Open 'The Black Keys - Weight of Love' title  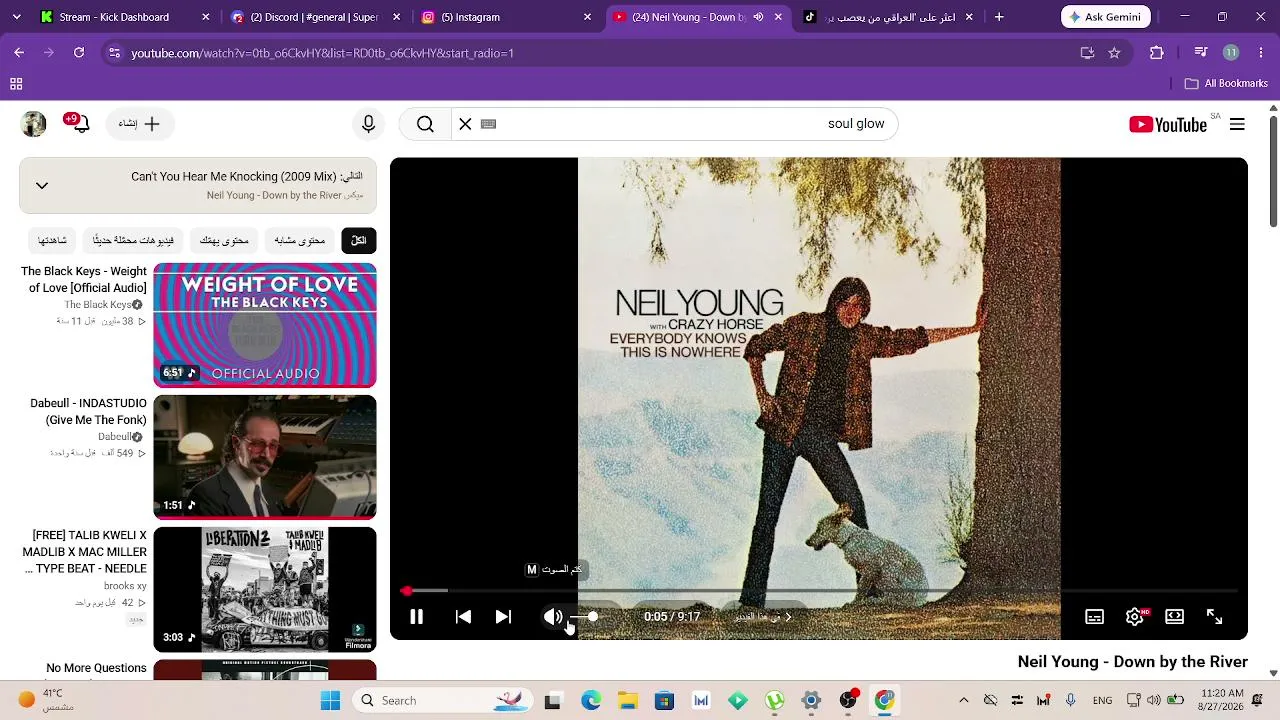84,280
